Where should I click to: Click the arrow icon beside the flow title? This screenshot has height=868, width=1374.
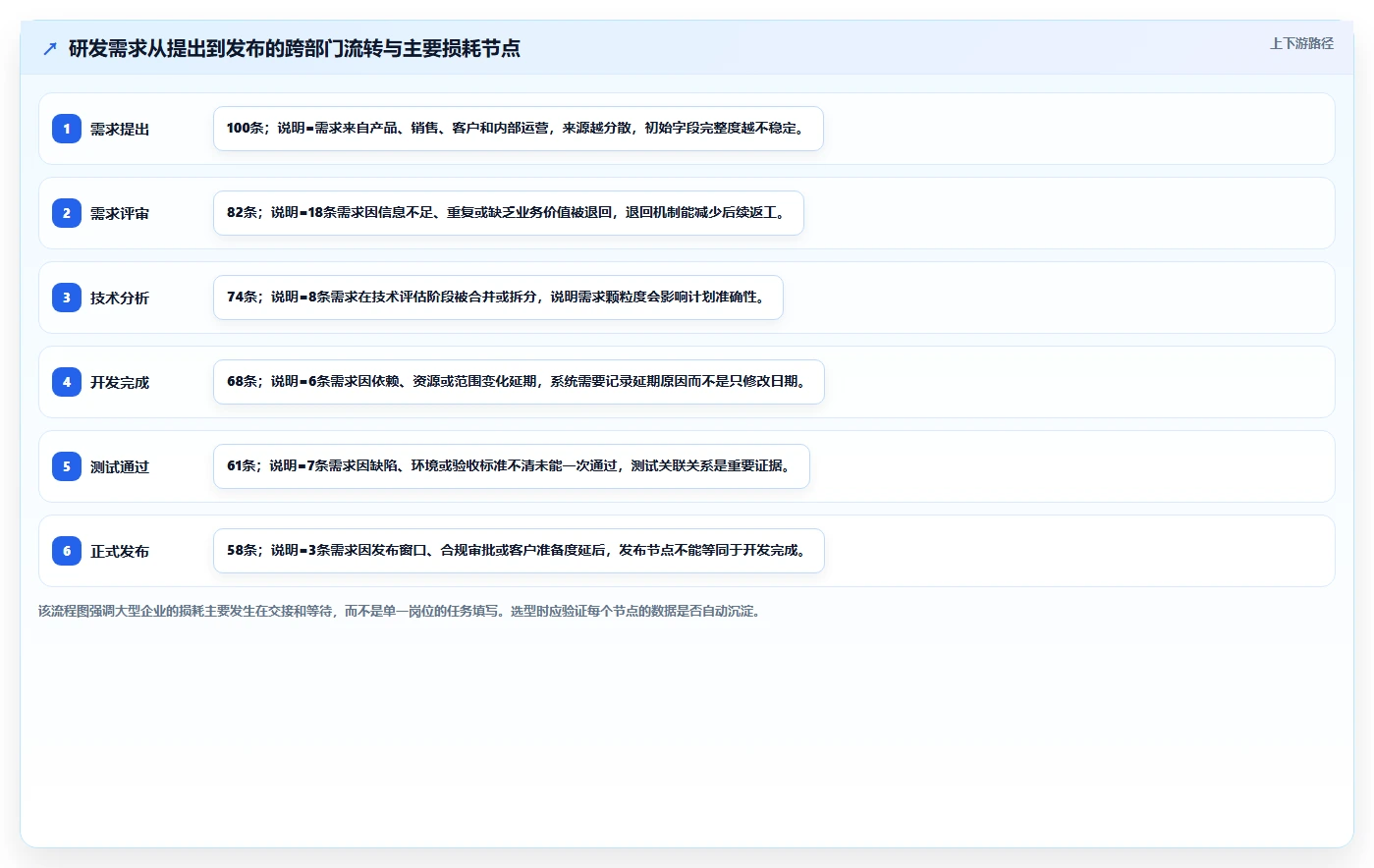point(50,48)
